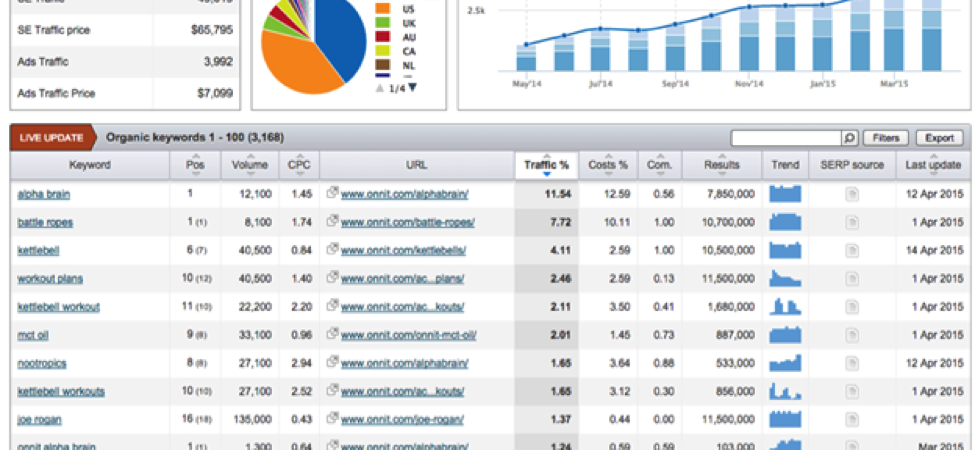View SERP source icon for kettlebell workout row
Image resolution: width=975 pixels, height=450 pixels.
point(852,307)
